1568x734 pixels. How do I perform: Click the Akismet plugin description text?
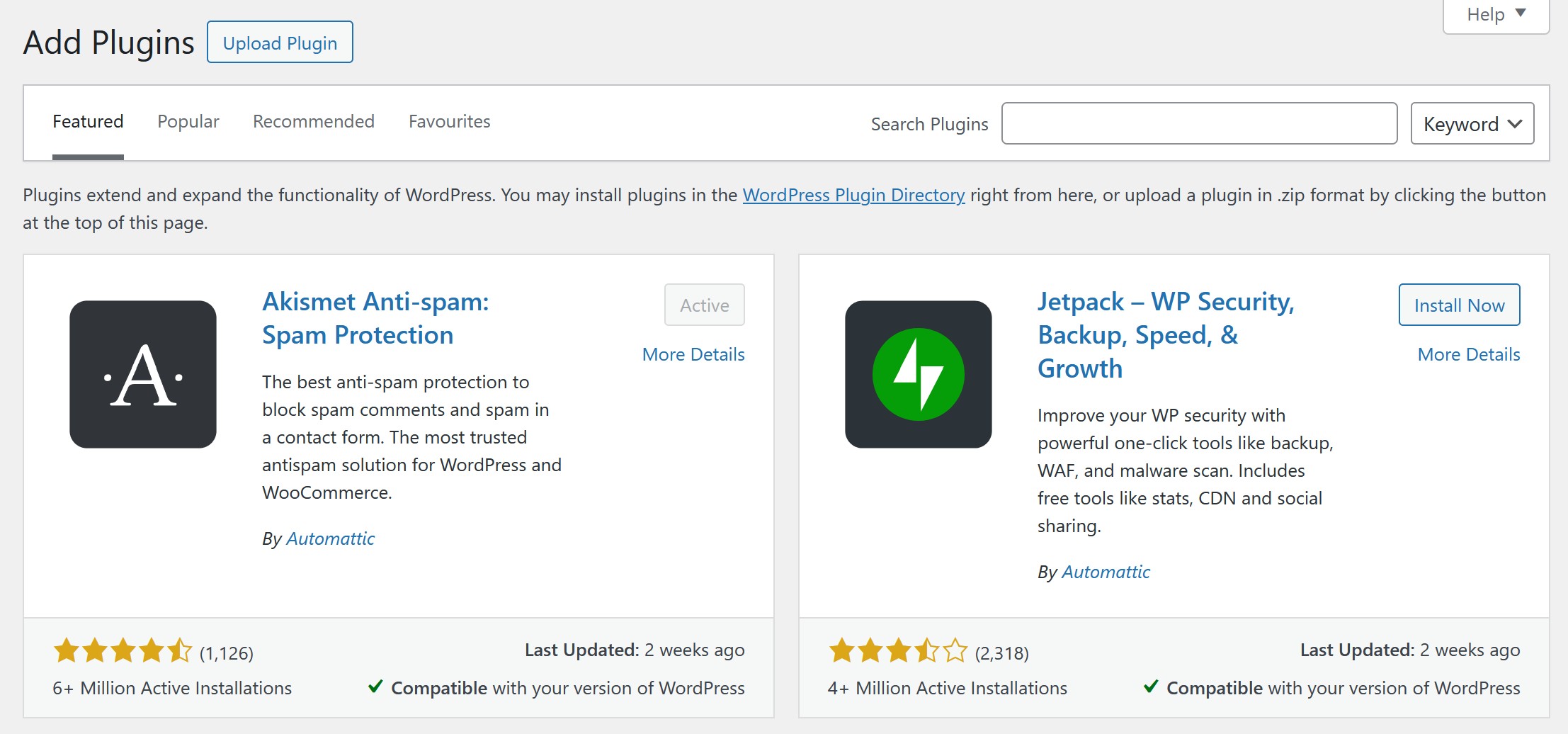coord(411,437)
